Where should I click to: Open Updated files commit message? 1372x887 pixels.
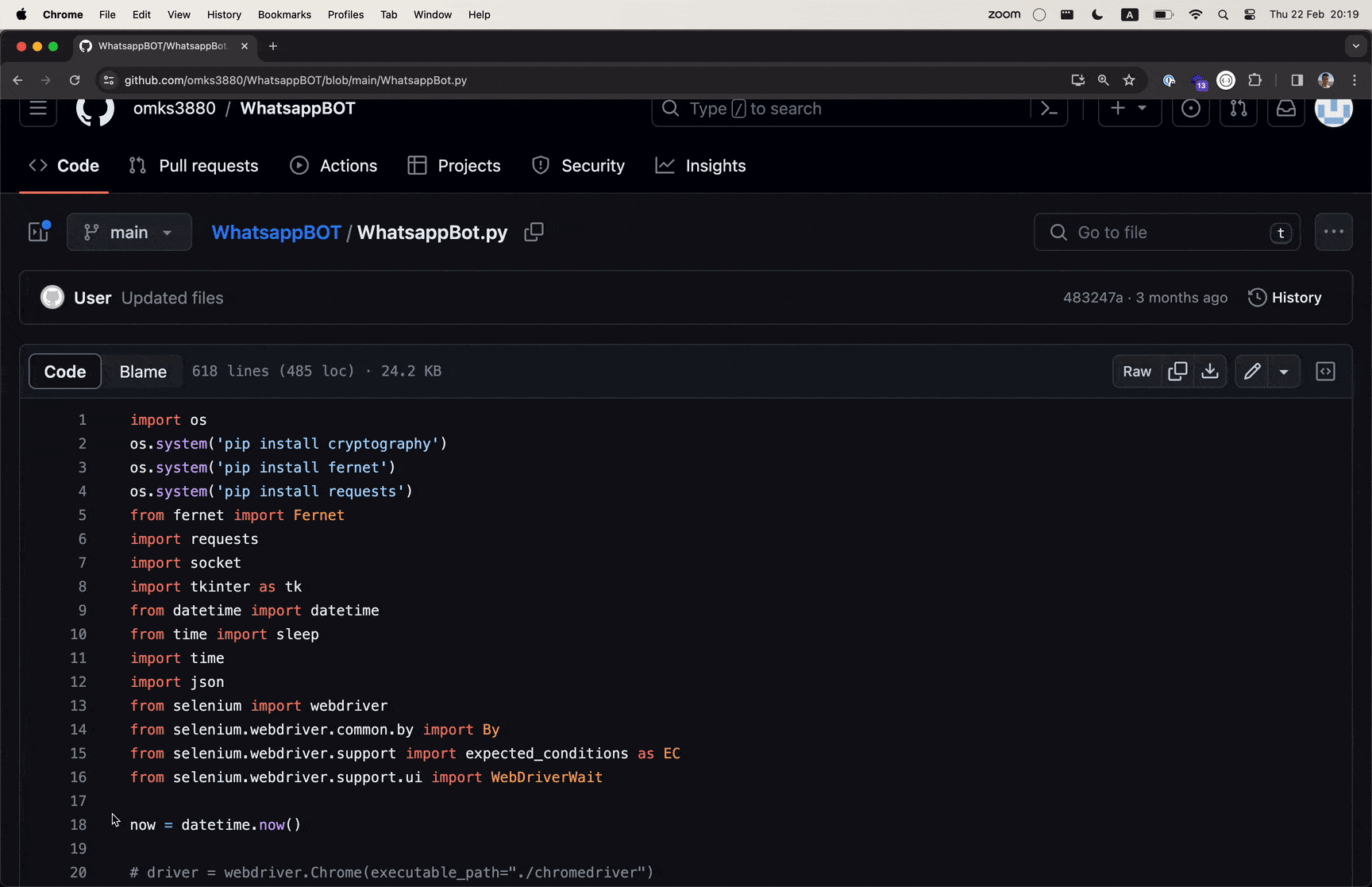point(172,298)
